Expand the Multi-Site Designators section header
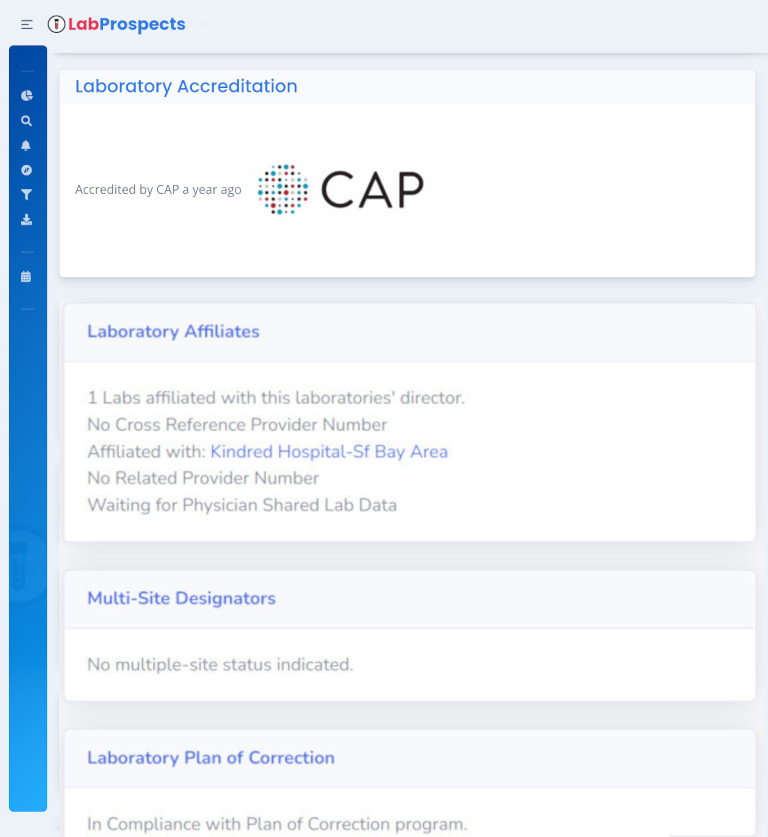 point(180,598)
